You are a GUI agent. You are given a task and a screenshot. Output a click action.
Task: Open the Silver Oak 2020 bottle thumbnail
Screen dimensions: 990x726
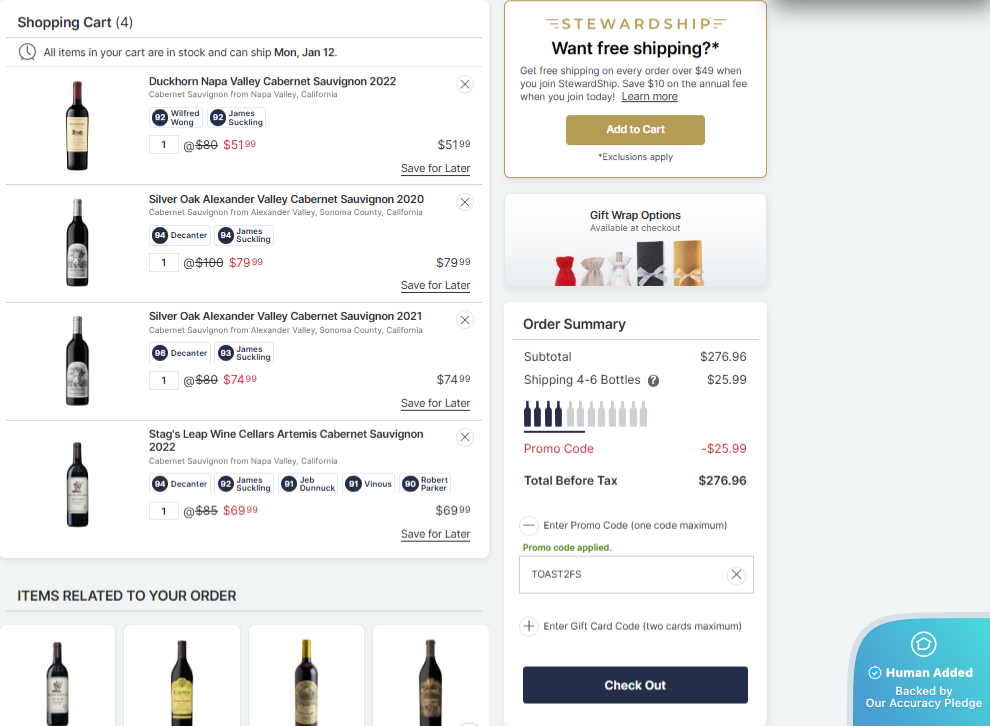[x=77, y=244]
